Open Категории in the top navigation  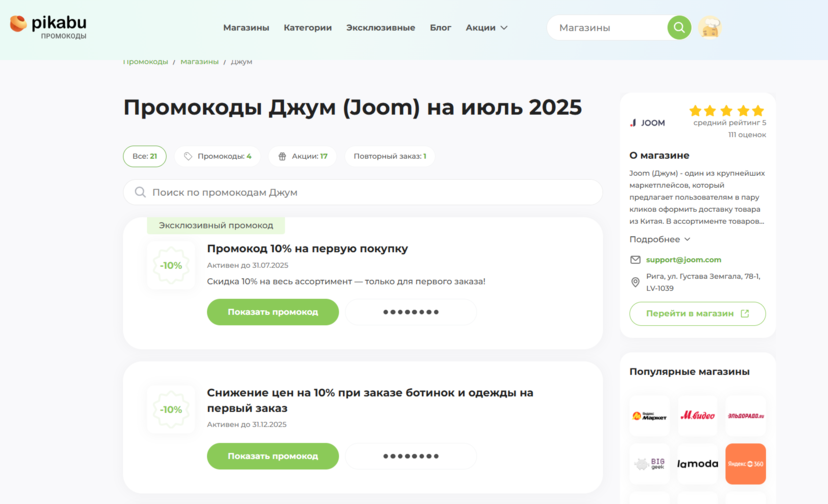308,27
